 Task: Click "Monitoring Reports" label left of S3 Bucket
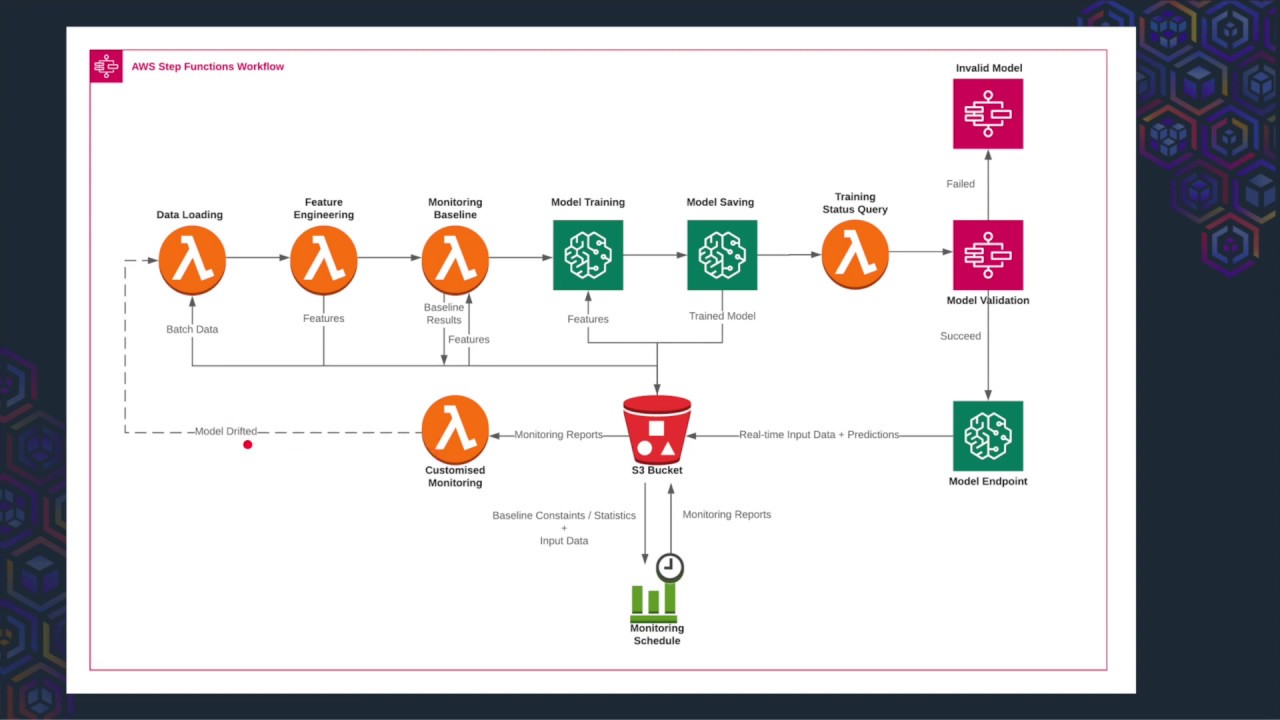(559, 435)
